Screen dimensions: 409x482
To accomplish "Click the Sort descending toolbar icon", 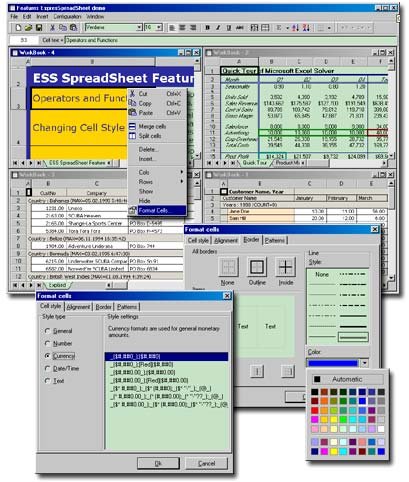I will coord(306,28).
